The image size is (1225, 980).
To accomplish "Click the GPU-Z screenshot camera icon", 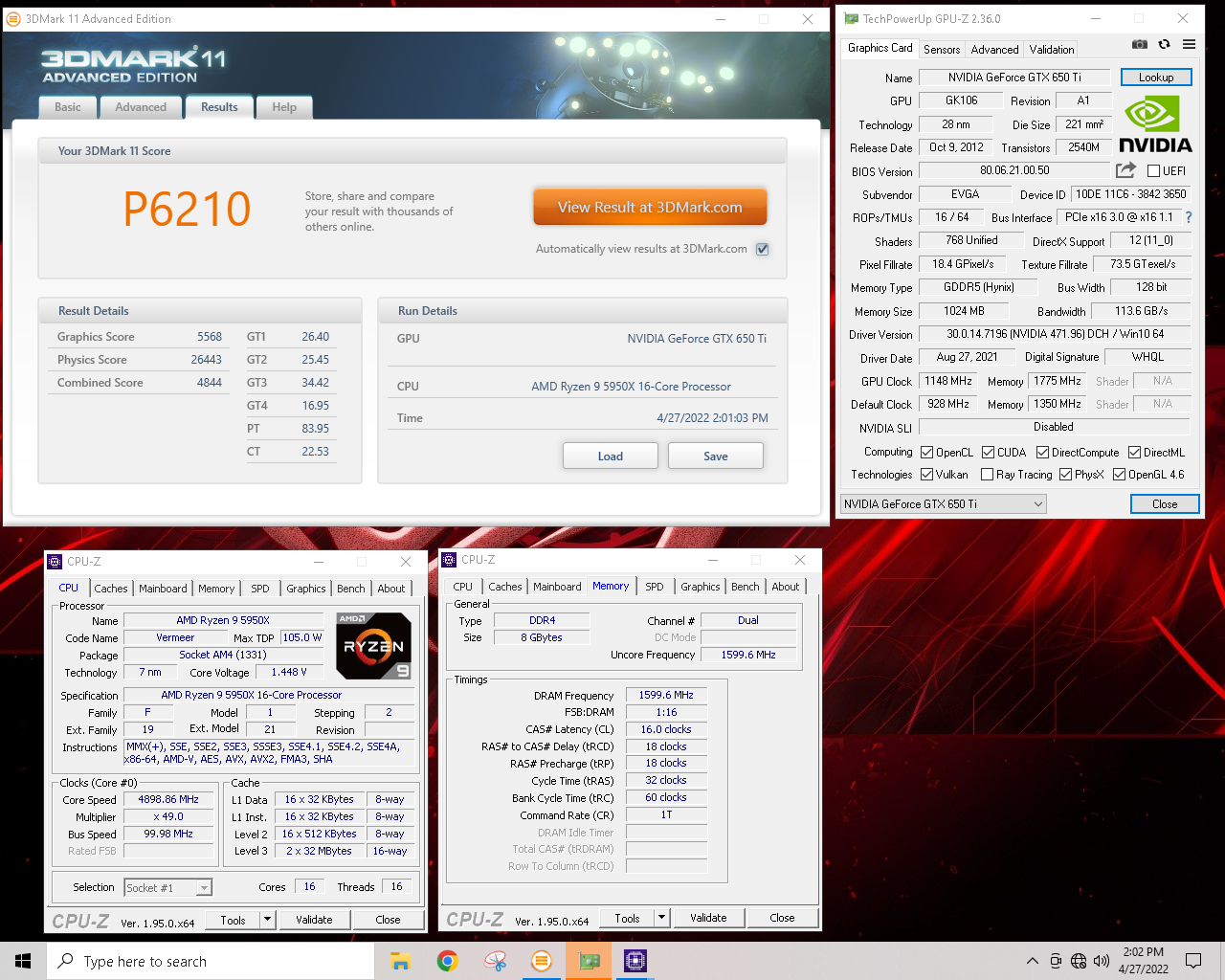I will pyautogui.click(x=1139, y=44).
